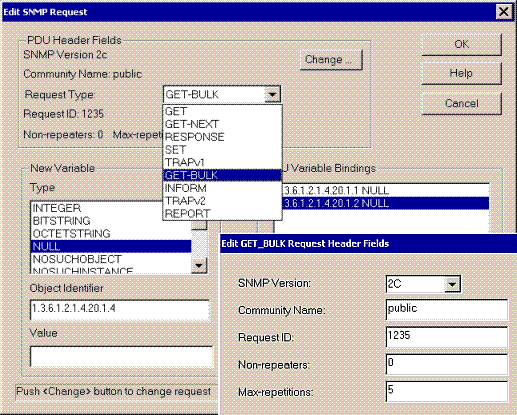Select BITSTRING variable type
The height and width of the screenshot is (415, 517).
(111, 221)
